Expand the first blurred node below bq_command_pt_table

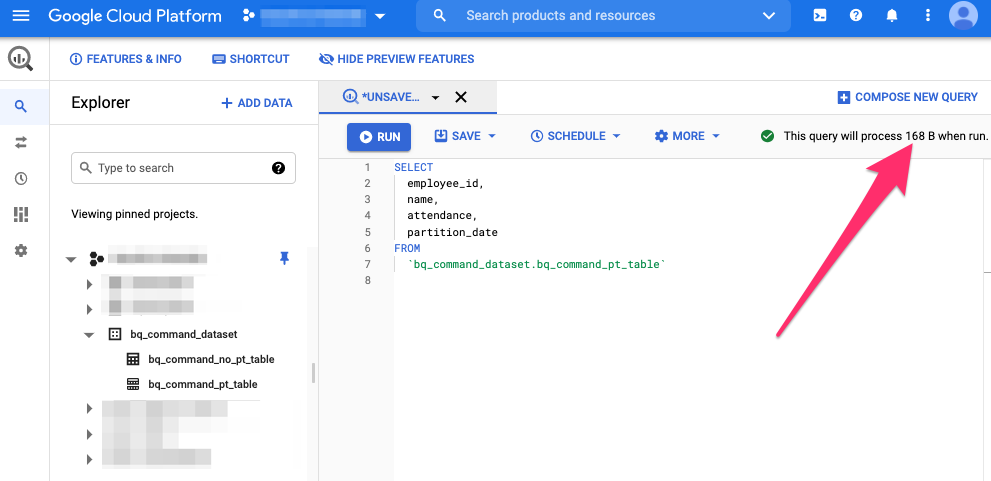pos(89,409)
